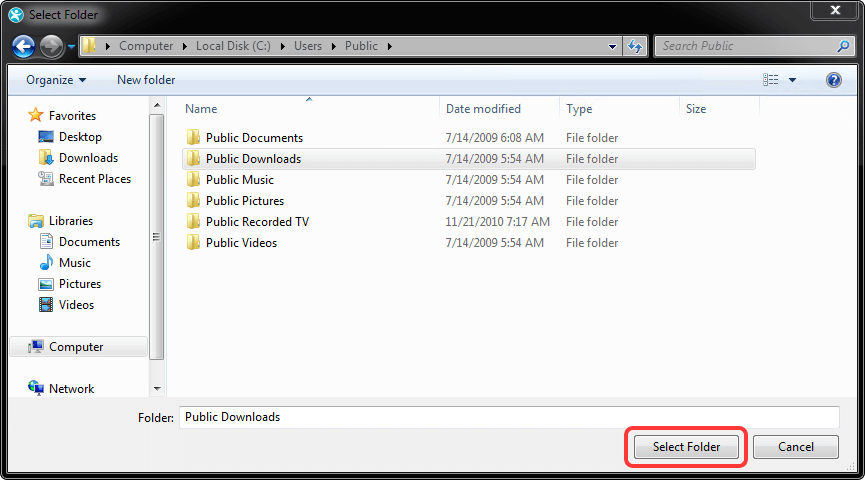This screenshot has width=865, height=480.
Task: Click the blue Help question mark icon
Action: click(x=833, y=80)
